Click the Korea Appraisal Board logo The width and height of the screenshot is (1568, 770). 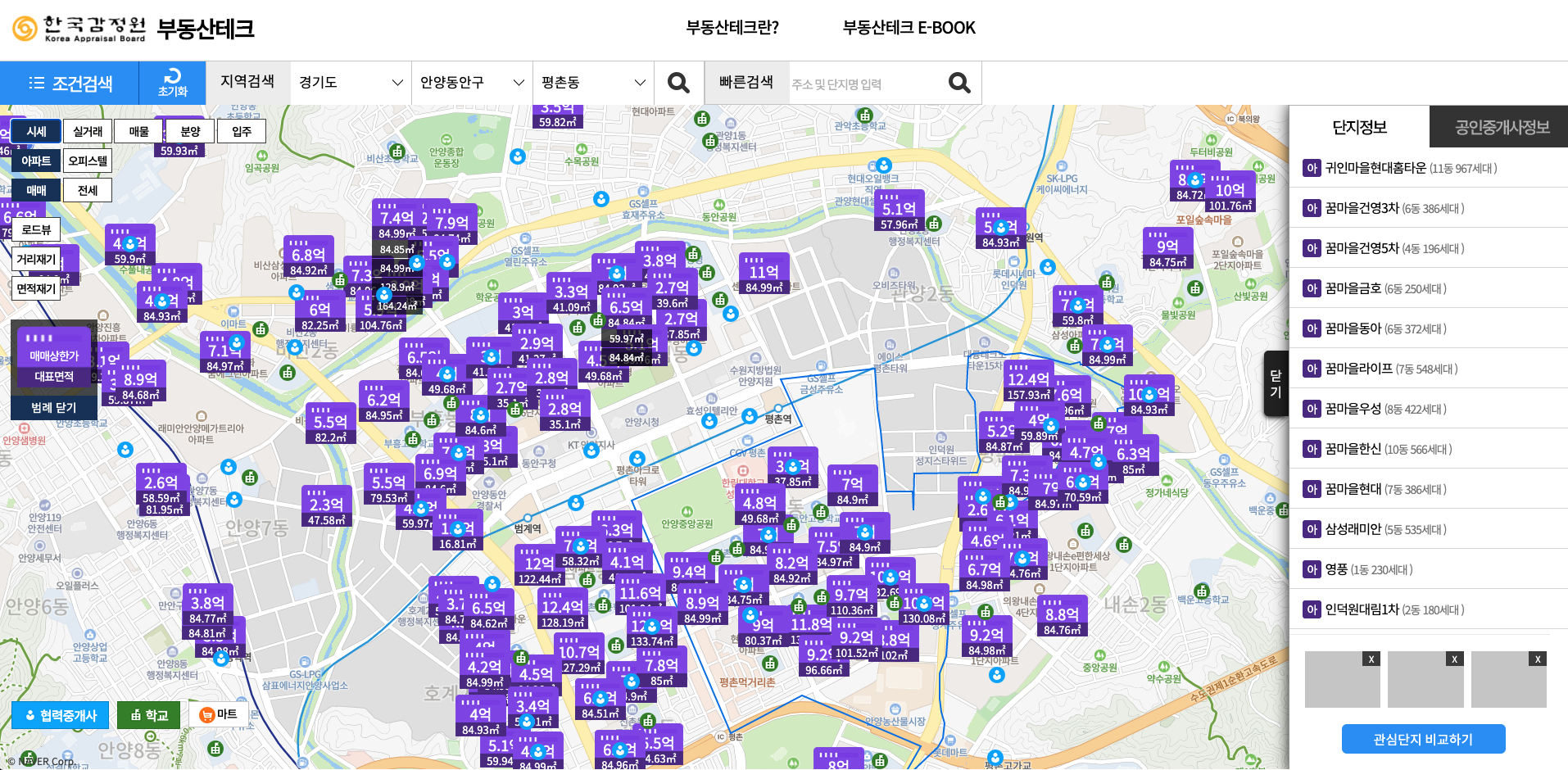pyautogui.click(x=79, y=29)
